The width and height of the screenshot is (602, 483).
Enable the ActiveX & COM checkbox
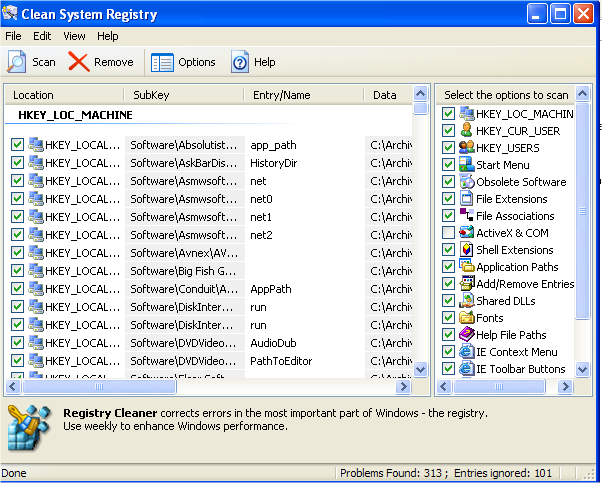click(448, 232)
